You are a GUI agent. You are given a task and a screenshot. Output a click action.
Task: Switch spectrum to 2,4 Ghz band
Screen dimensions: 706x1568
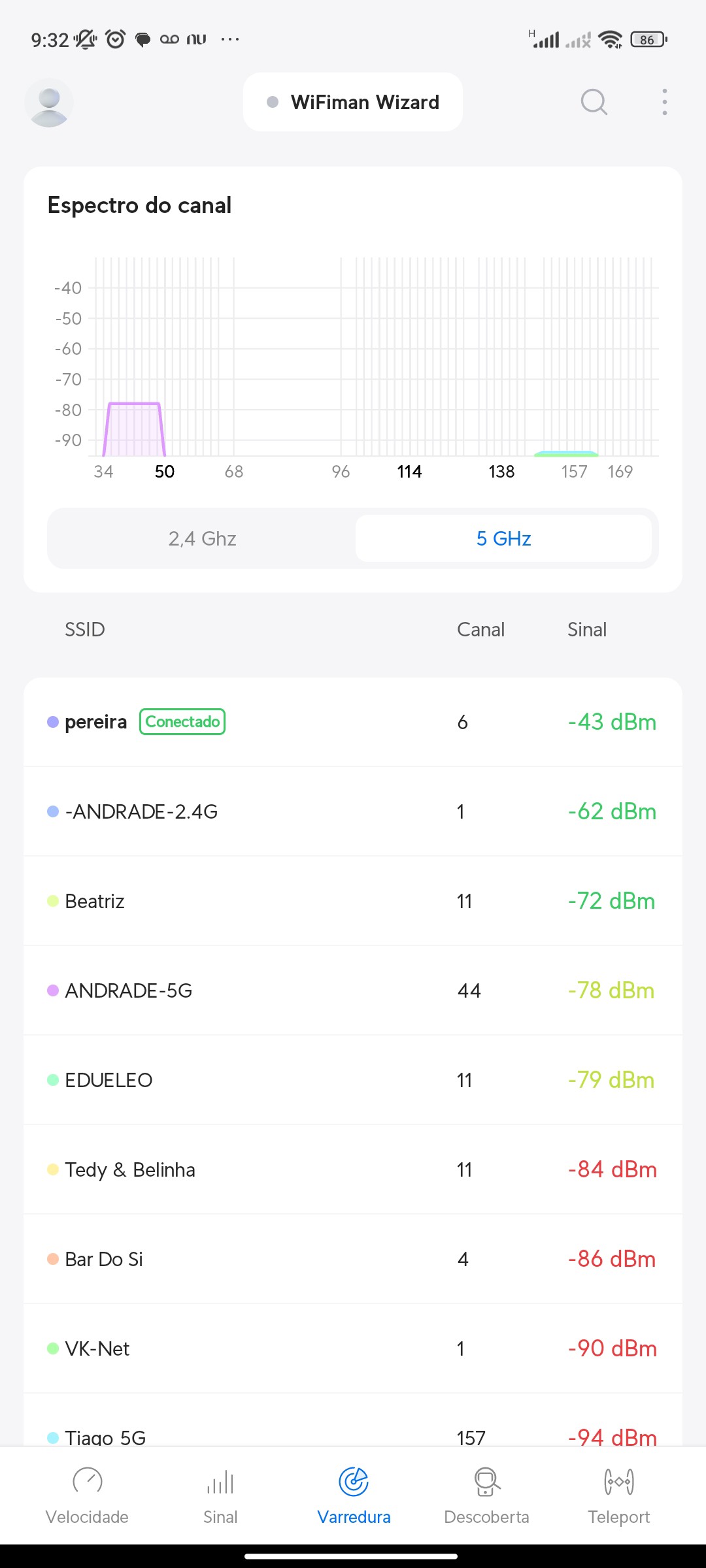202,538
